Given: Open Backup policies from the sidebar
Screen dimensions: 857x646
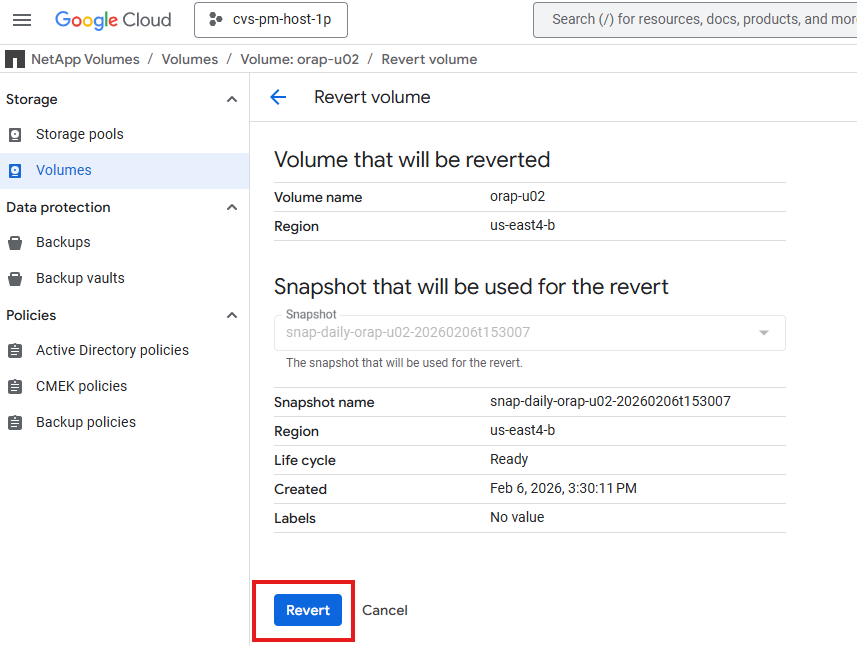Looking at the screenshot, I should pos(90,421).
